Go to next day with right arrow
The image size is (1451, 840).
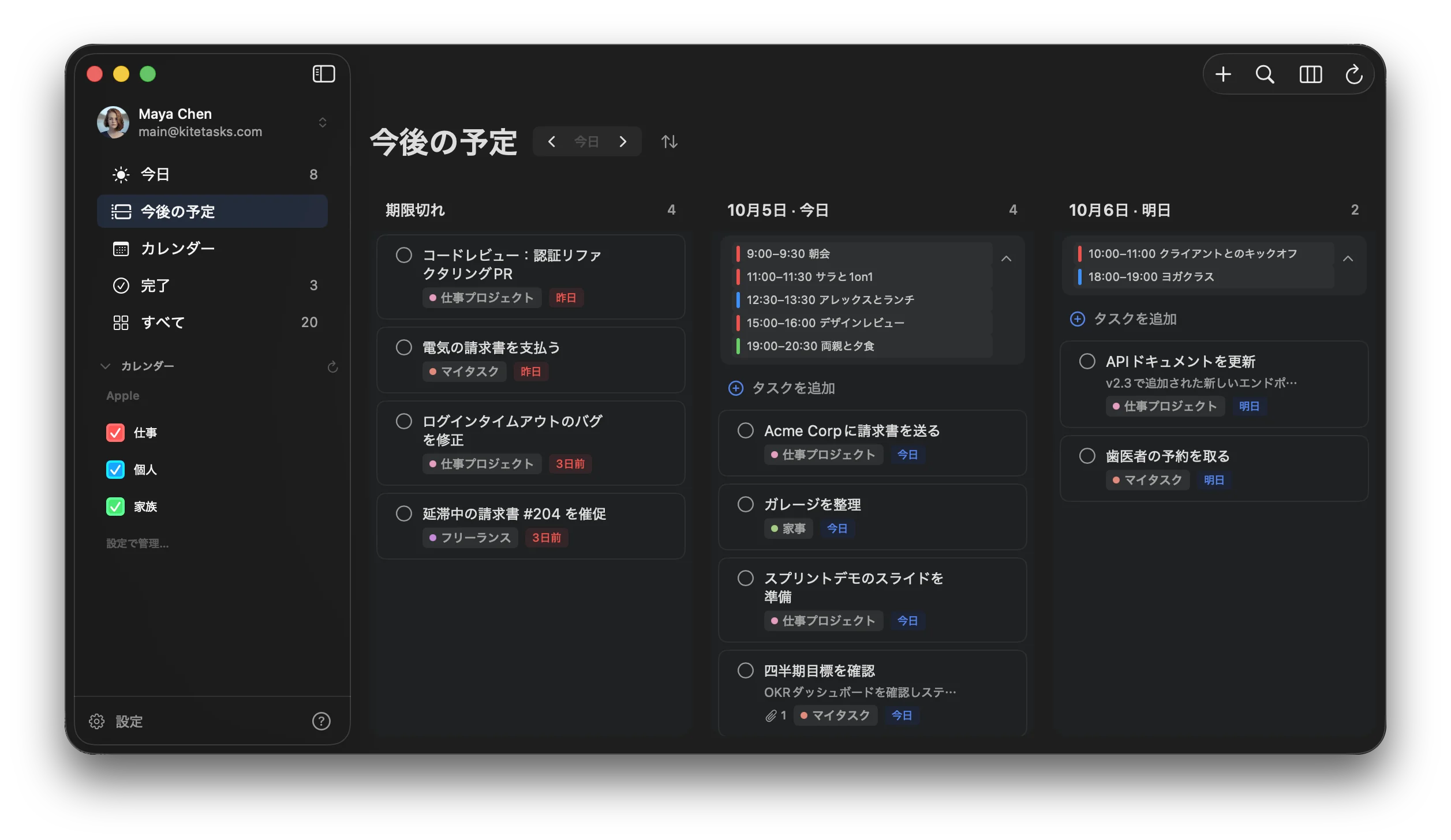623,141
